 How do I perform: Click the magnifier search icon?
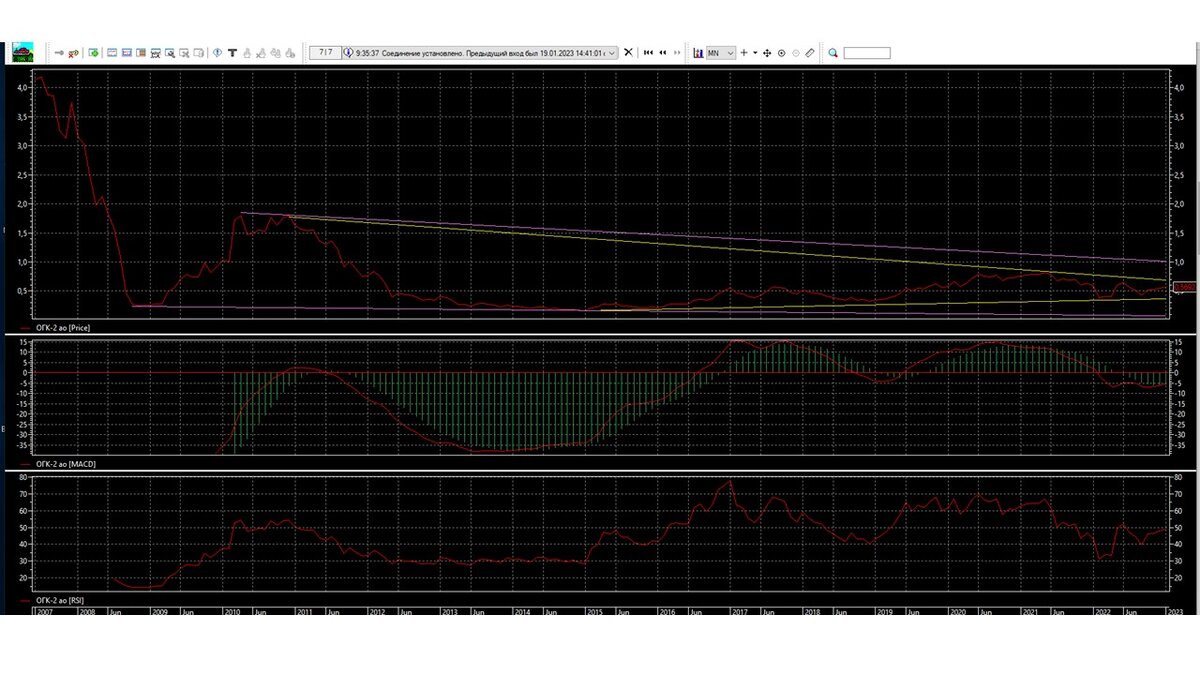click(833, 53)
